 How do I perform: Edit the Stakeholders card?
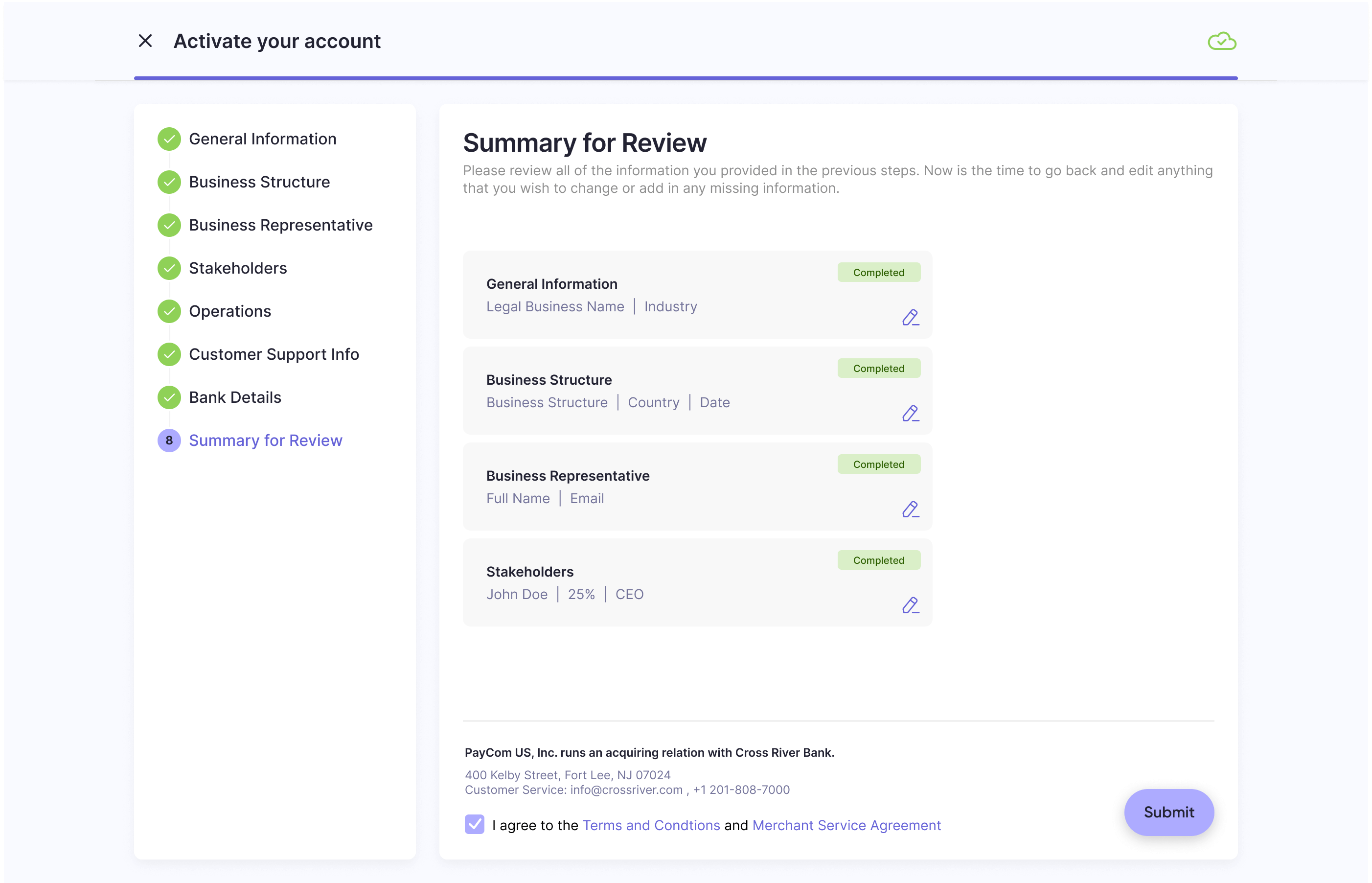[910, 604]
